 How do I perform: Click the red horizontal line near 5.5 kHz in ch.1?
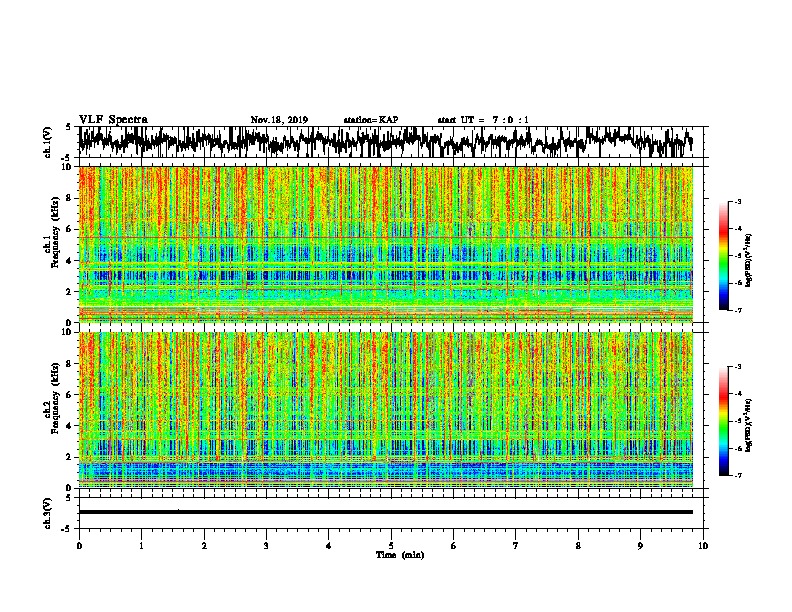[x=385, y=237]
